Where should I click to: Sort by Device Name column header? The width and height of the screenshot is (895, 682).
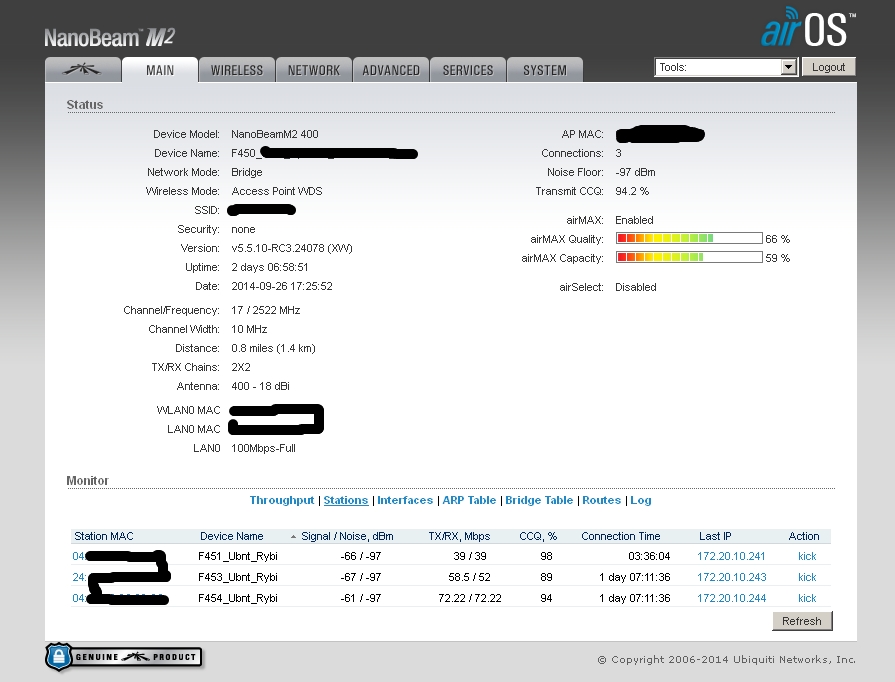click(x=232, y=536)
